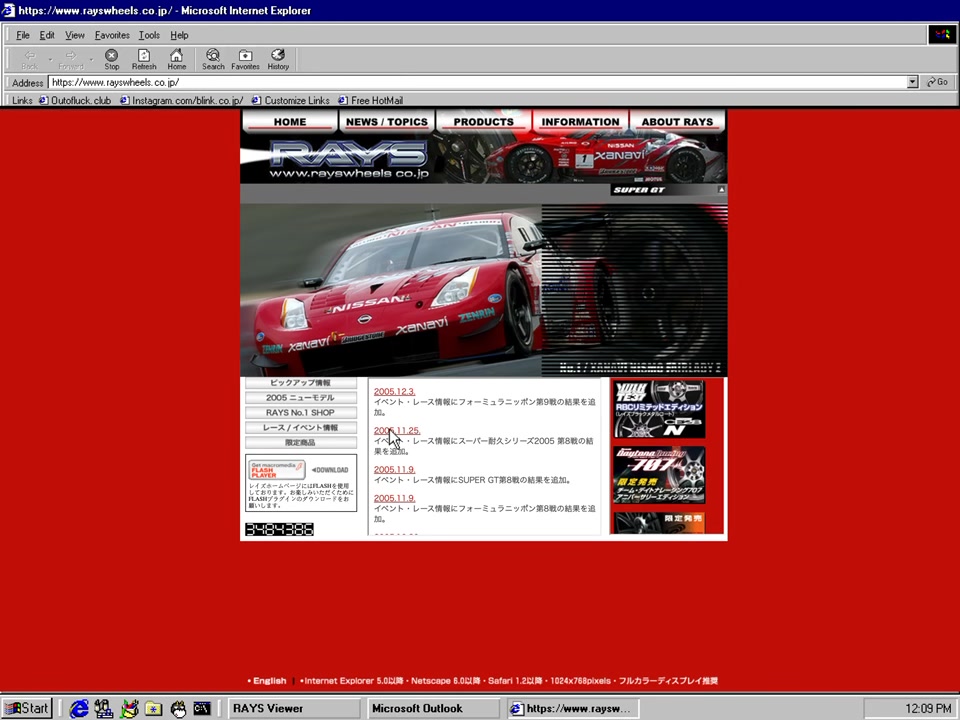Screen dimensions: 960x720
Task: Select the INFORMATION site tab
Action: 580,121
